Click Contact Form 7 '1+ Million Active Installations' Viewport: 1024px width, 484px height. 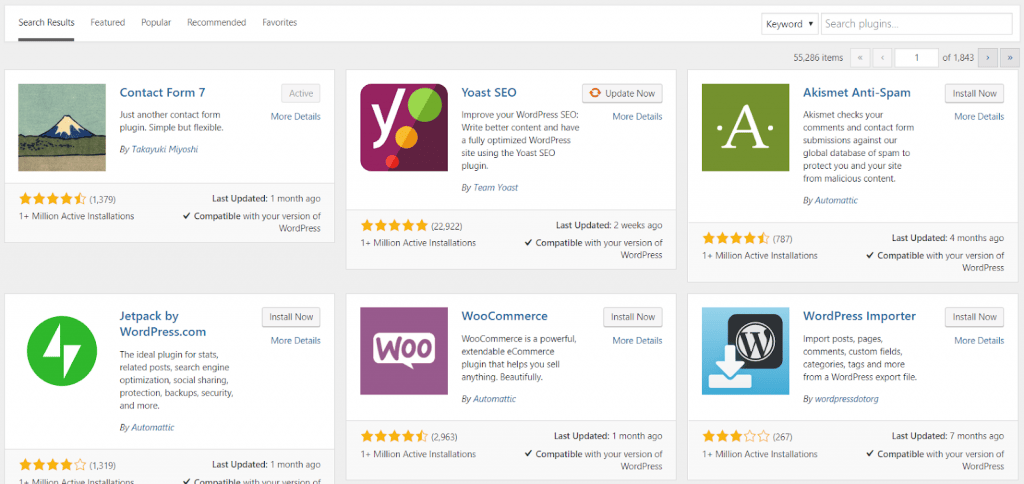pos(76,216)
